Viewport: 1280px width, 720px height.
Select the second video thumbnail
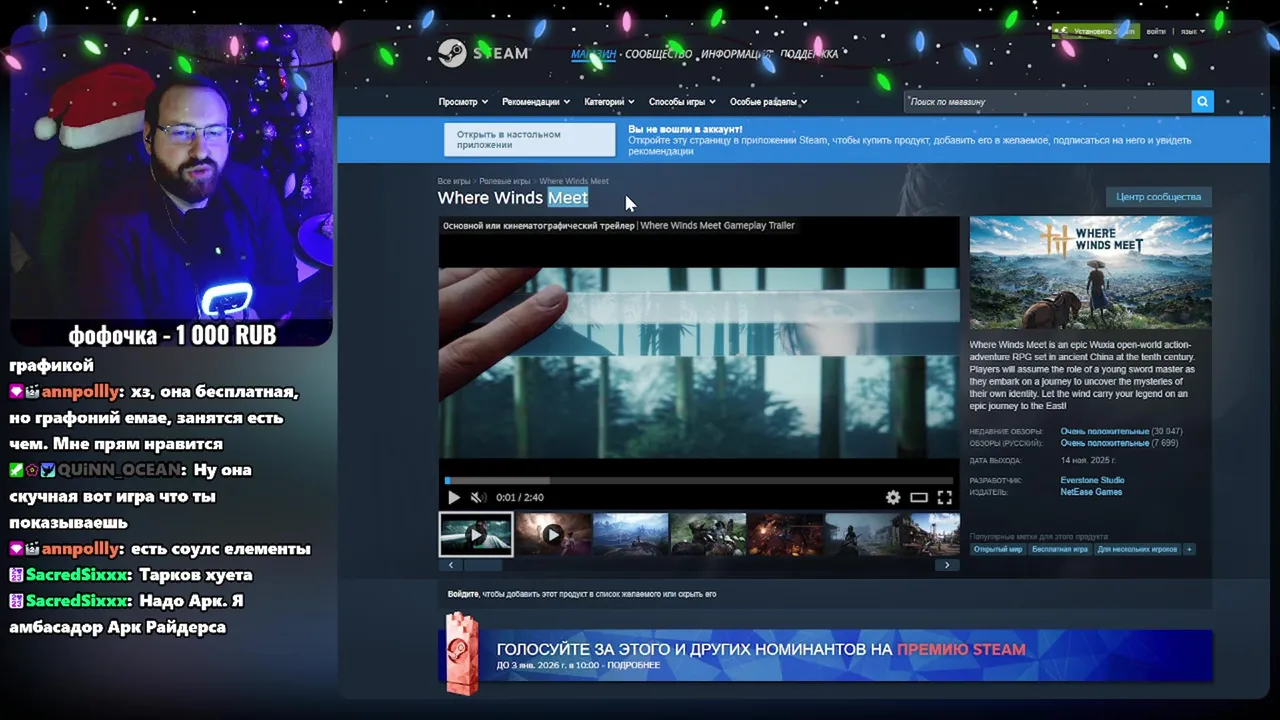[553, 535]
